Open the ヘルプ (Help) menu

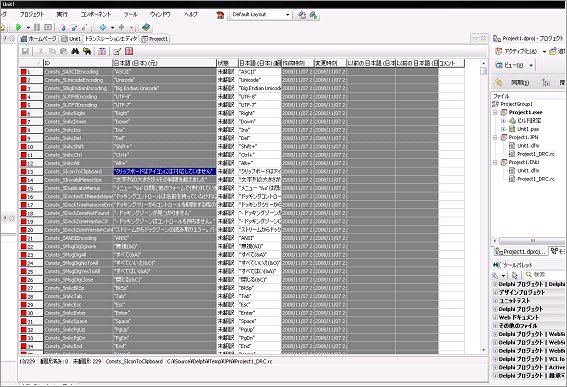(191, 14)
